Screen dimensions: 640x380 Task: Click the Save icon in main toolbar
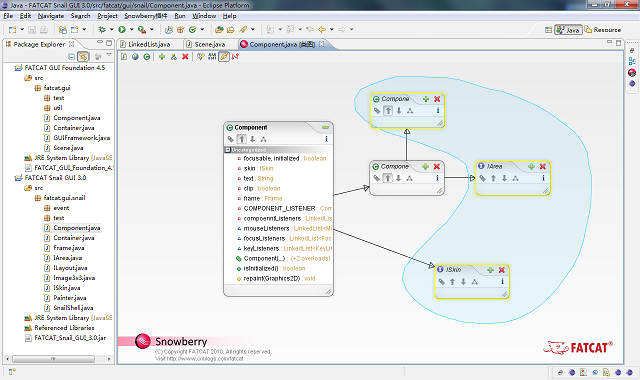pyautogui.click(x=32, y=29)
